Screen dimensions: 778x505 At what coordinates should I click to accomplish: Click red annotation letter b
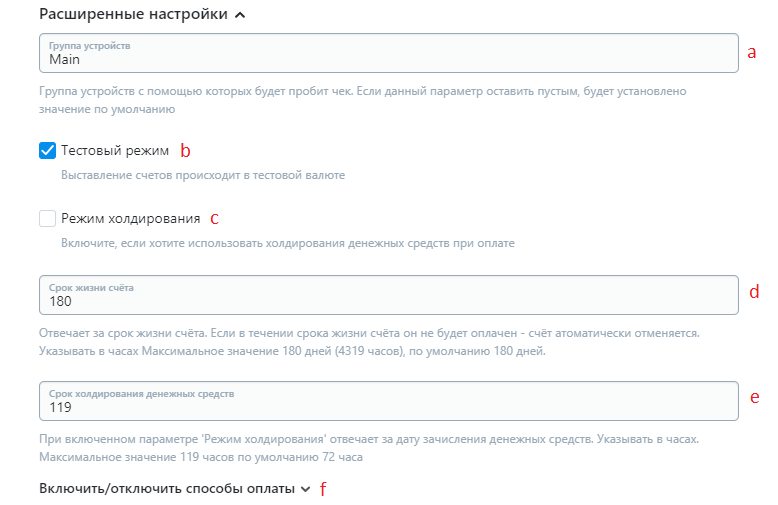coord(185,152)
